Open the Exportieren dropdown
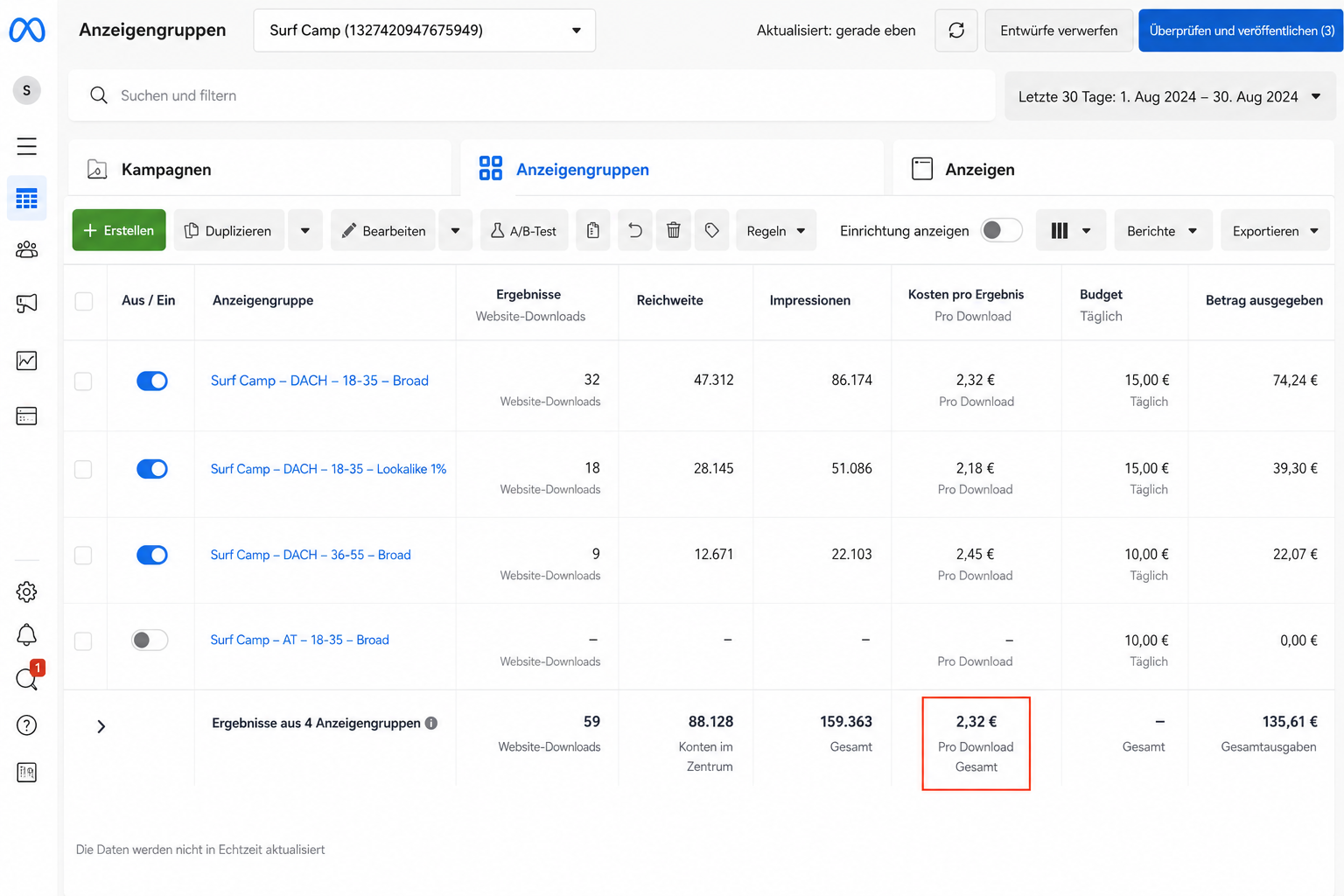 point(1276,230)
